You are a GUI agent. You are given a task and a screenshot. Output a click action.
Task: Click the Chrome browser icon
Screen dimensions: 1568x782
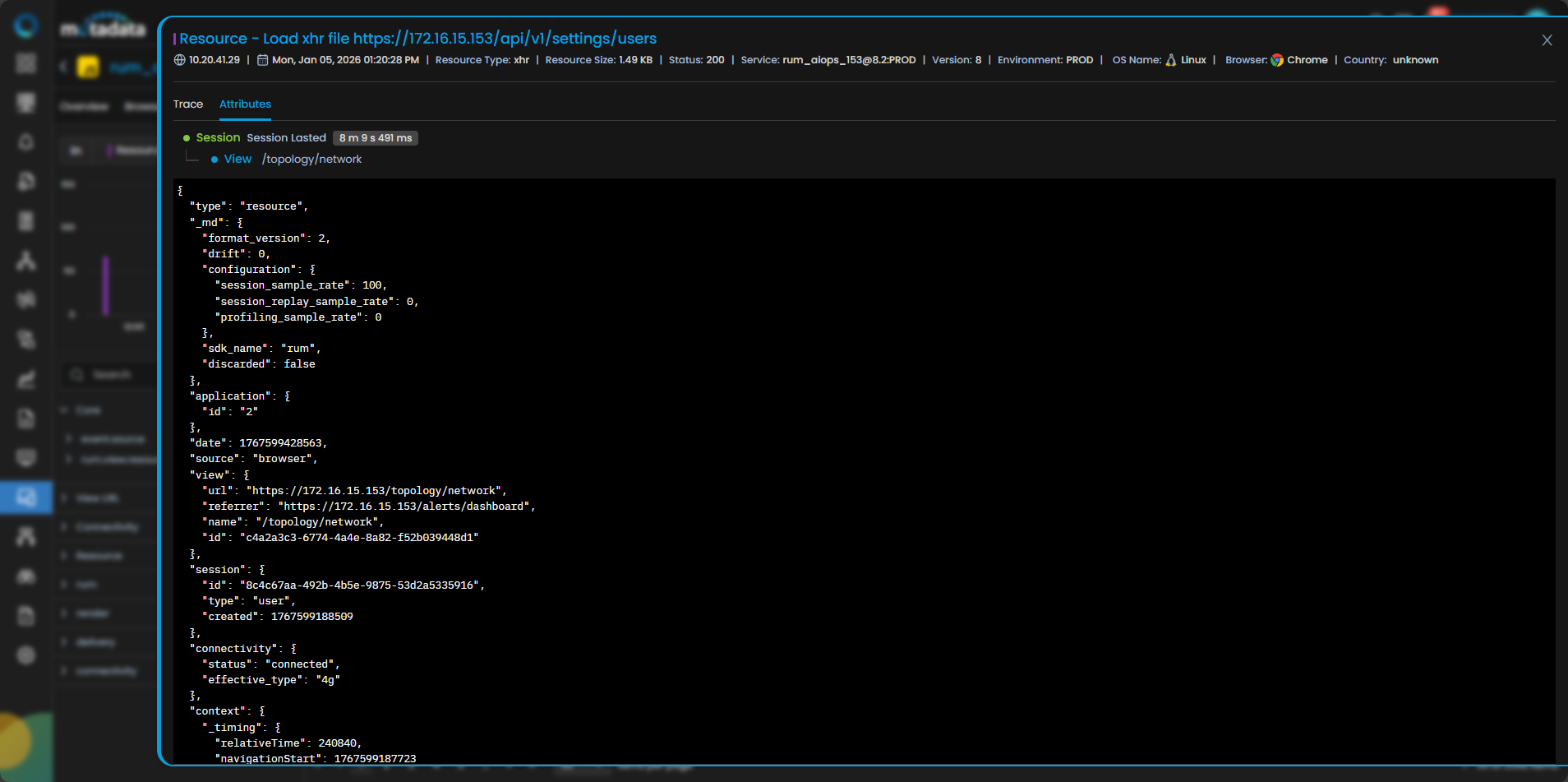click(1277, 60)
